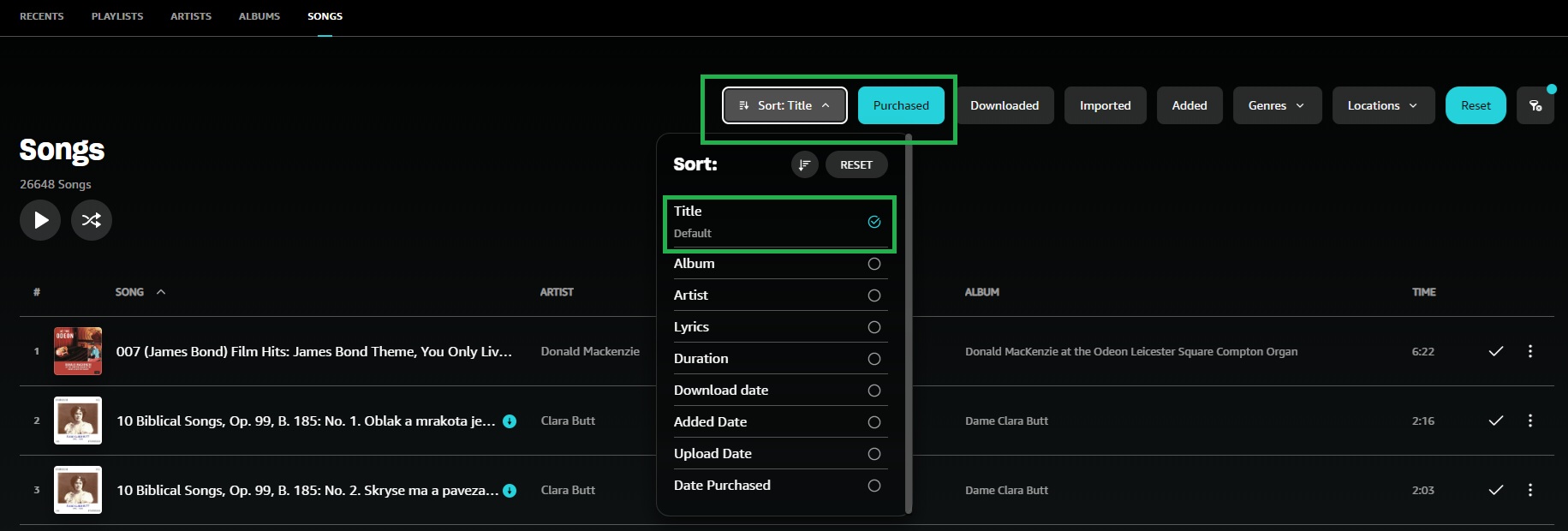This screenshot has height=531, width=1568.
Task: Collapse the Sort: Title dropdown
Action: 784,105
